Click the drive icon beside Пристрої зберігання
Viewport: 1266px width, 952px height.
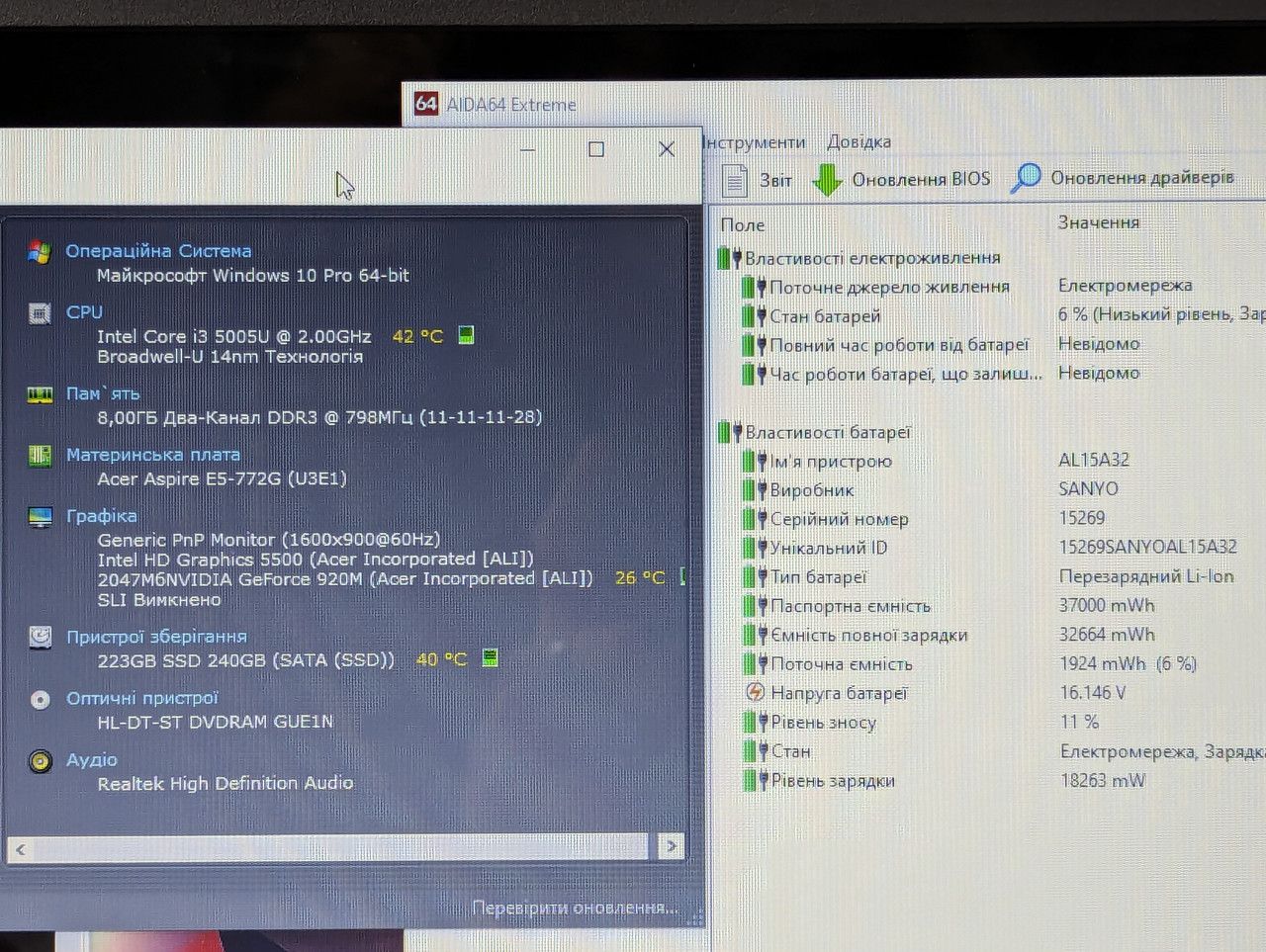[40, 638]
